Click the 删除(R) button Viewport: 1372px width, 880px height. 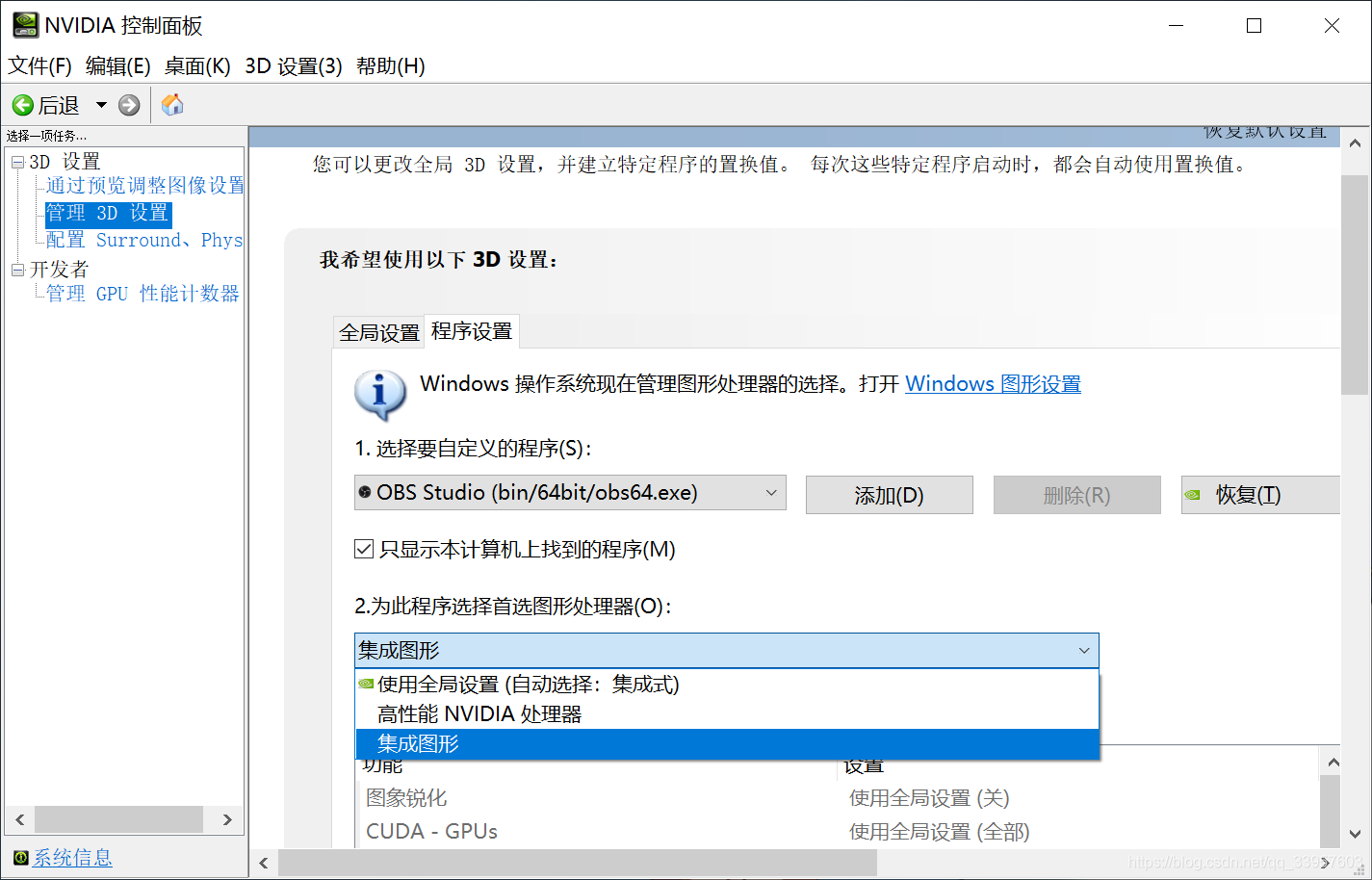pyautogui.click(x=1076, y=495)
